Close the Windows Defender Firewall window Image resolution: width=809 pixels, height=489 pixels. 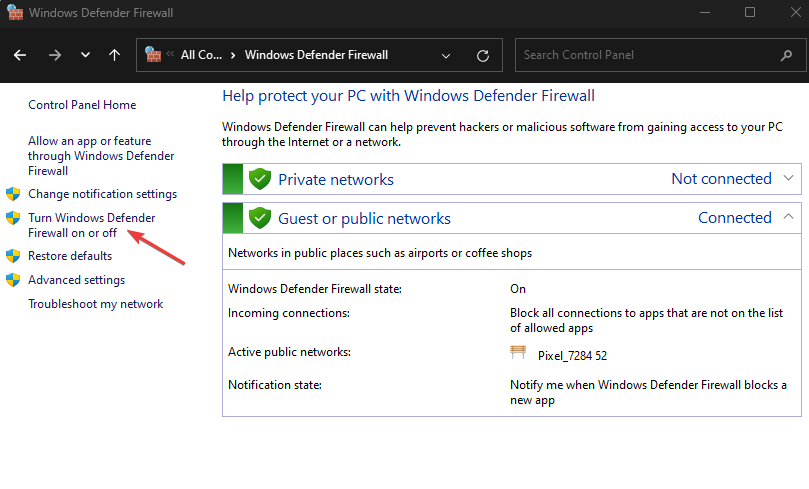pos(795,12)
